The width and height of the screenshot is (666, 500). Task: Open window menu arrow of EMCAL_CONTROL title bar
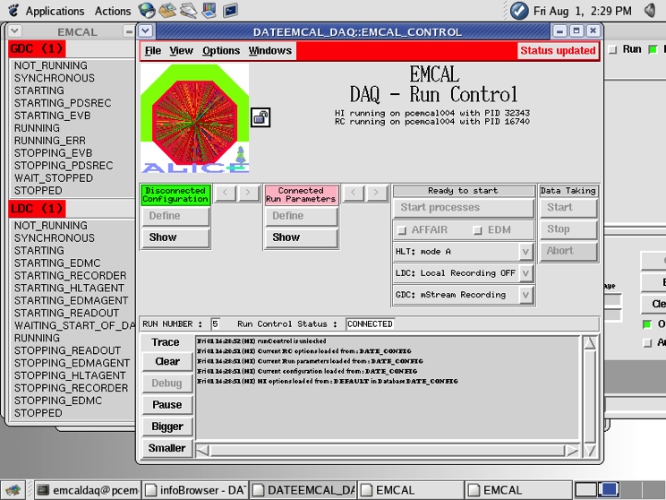tap(146, 31)
